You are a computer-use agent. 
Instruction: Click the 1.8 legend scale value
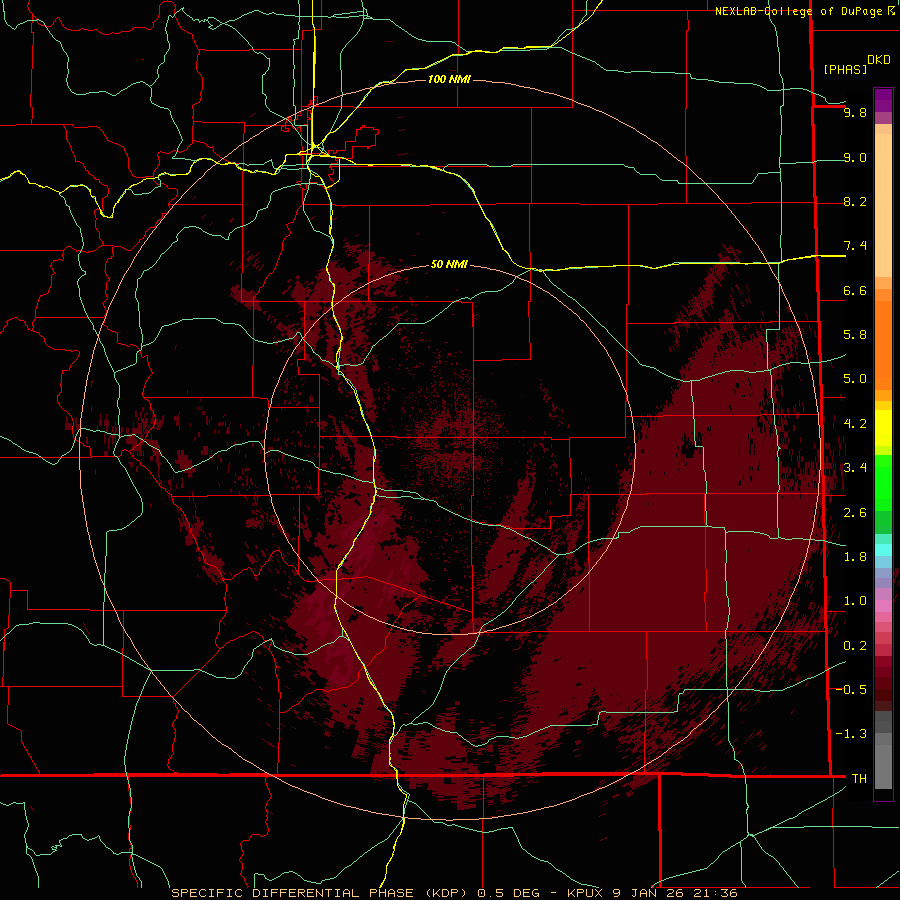[855, 557]
